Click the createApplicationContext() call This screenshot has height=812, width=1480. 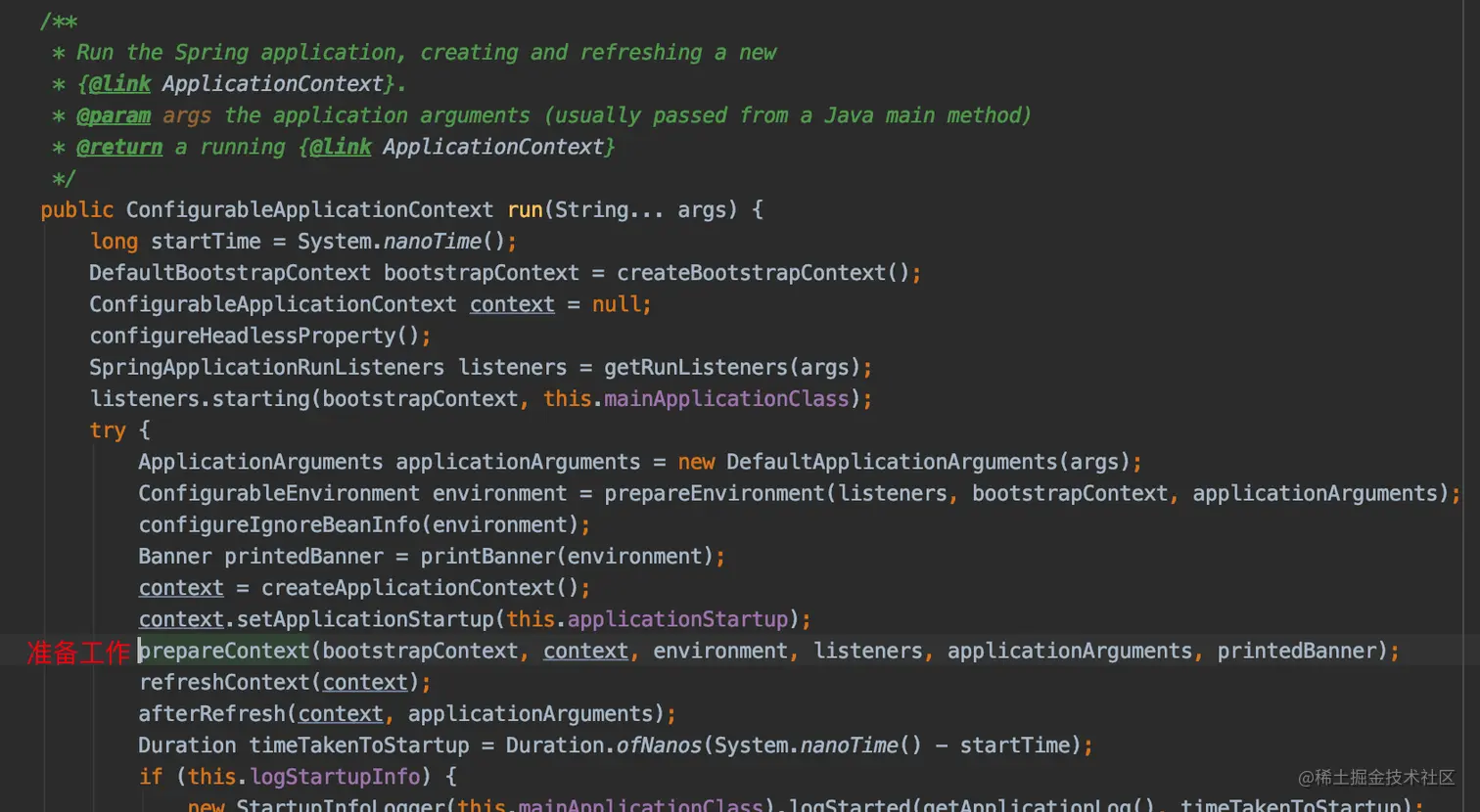click(420, 587)
